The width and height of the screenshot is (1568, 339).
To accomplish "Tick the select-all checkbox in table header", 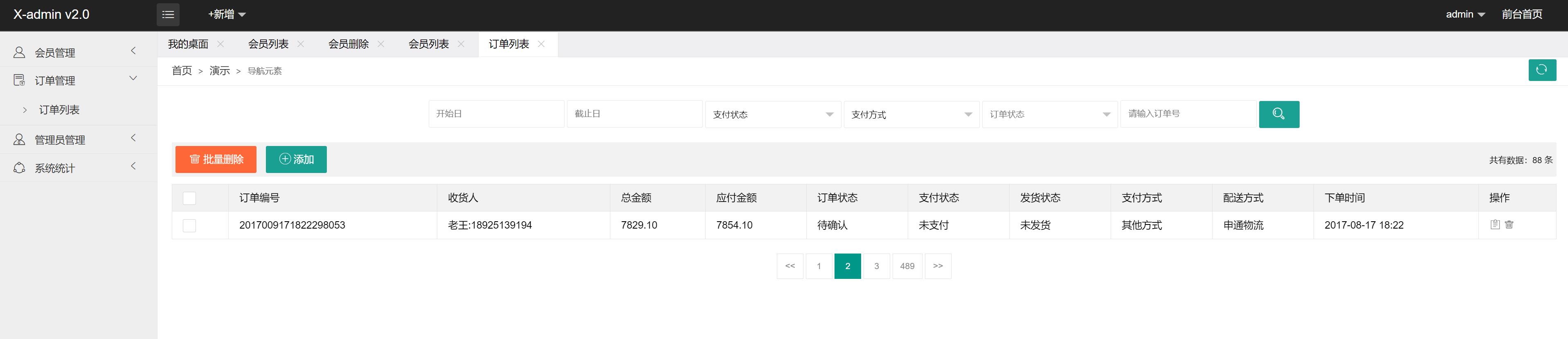I will (x=189, y=198).
